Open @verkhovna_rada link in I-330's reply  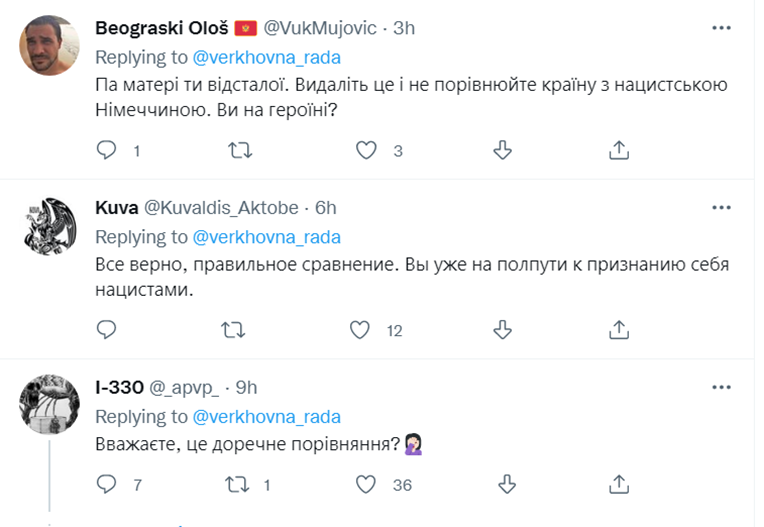coord(266,416)
